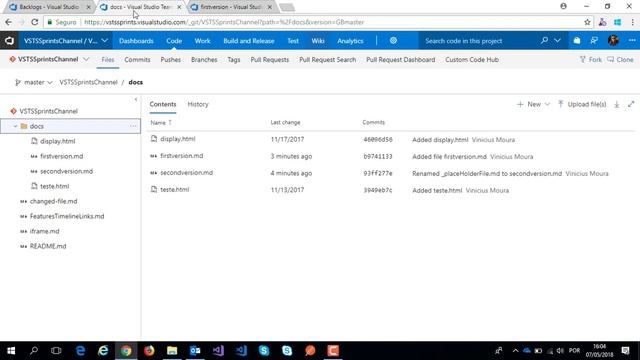The height and width of the screenshot is (360, 640).
Task: Select README.md in the file tree
Action: pos(48,246)
